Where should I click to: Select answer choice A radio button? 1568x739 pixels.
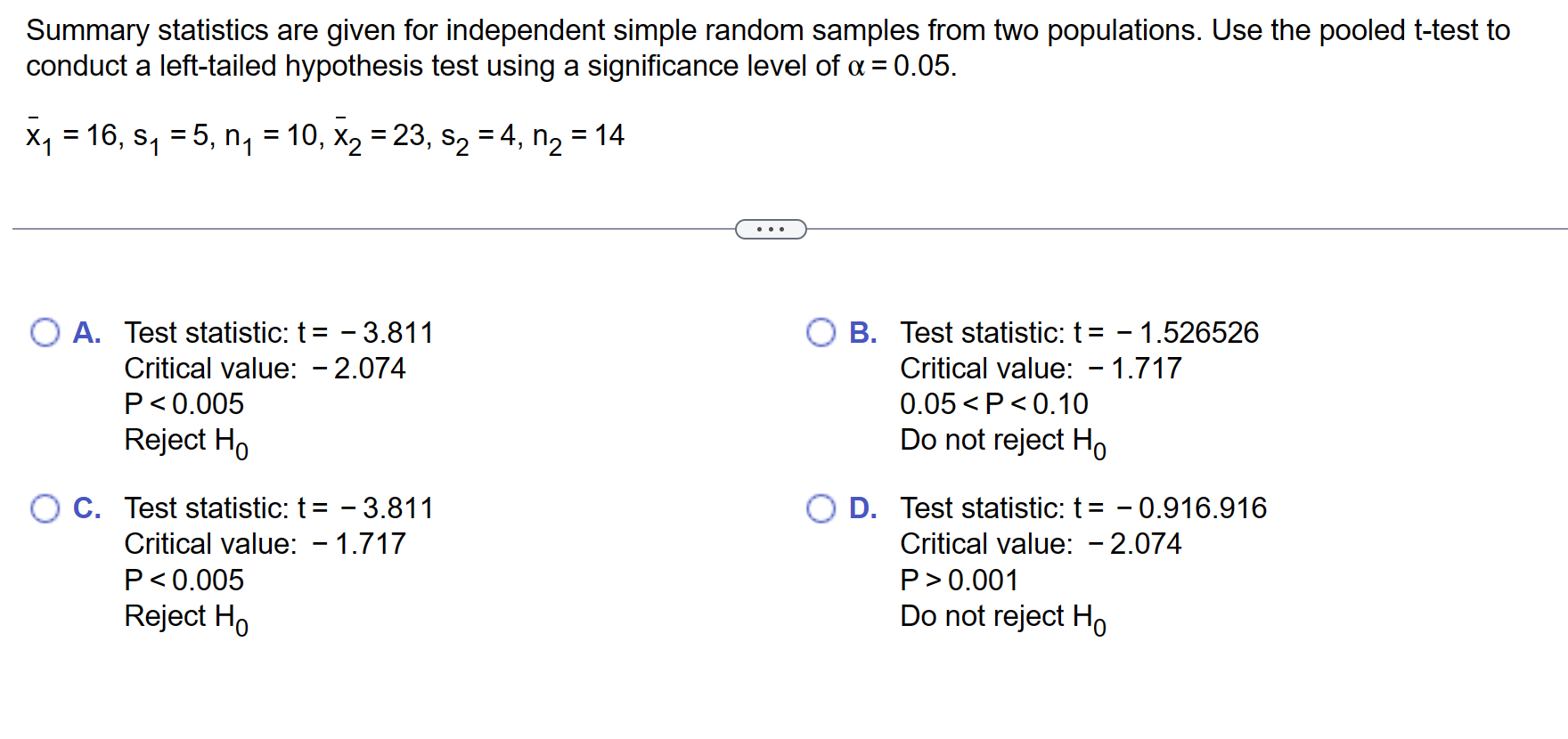pyautogui.click(x=44, y=333)
